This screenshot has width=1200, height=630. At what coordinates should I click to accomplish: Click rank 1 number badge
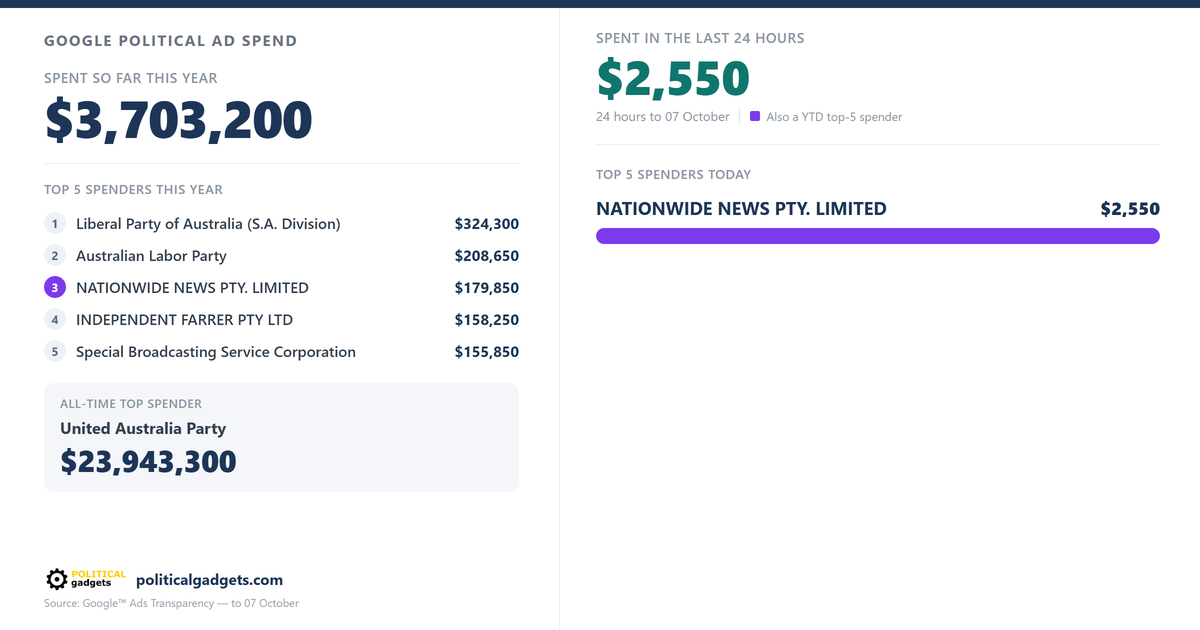point(55,224)
